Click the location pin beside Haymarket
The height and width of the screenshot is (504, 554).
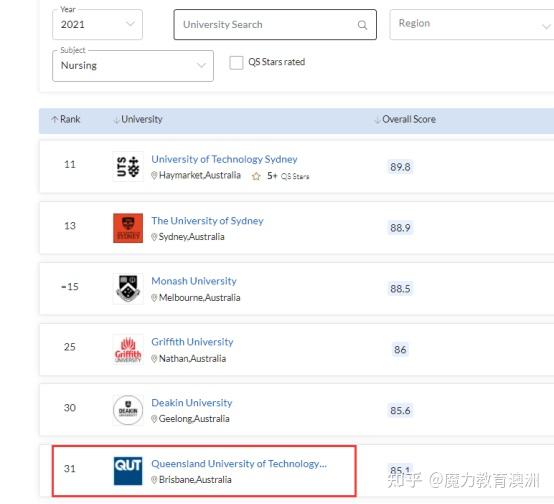coord(154,176)
